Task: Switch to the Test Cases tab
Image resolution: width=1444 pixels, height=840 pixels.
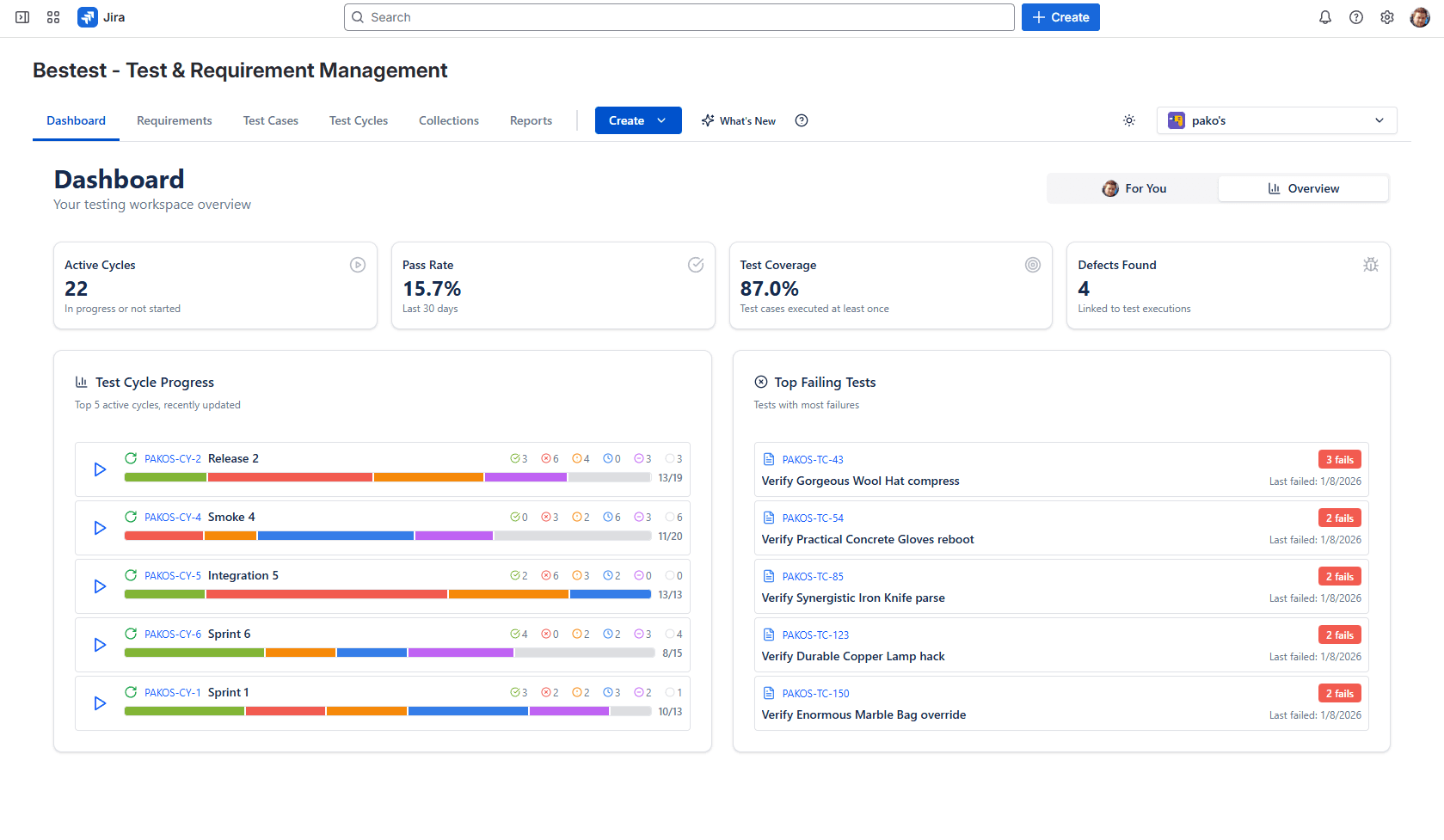Action: point(270,120)
